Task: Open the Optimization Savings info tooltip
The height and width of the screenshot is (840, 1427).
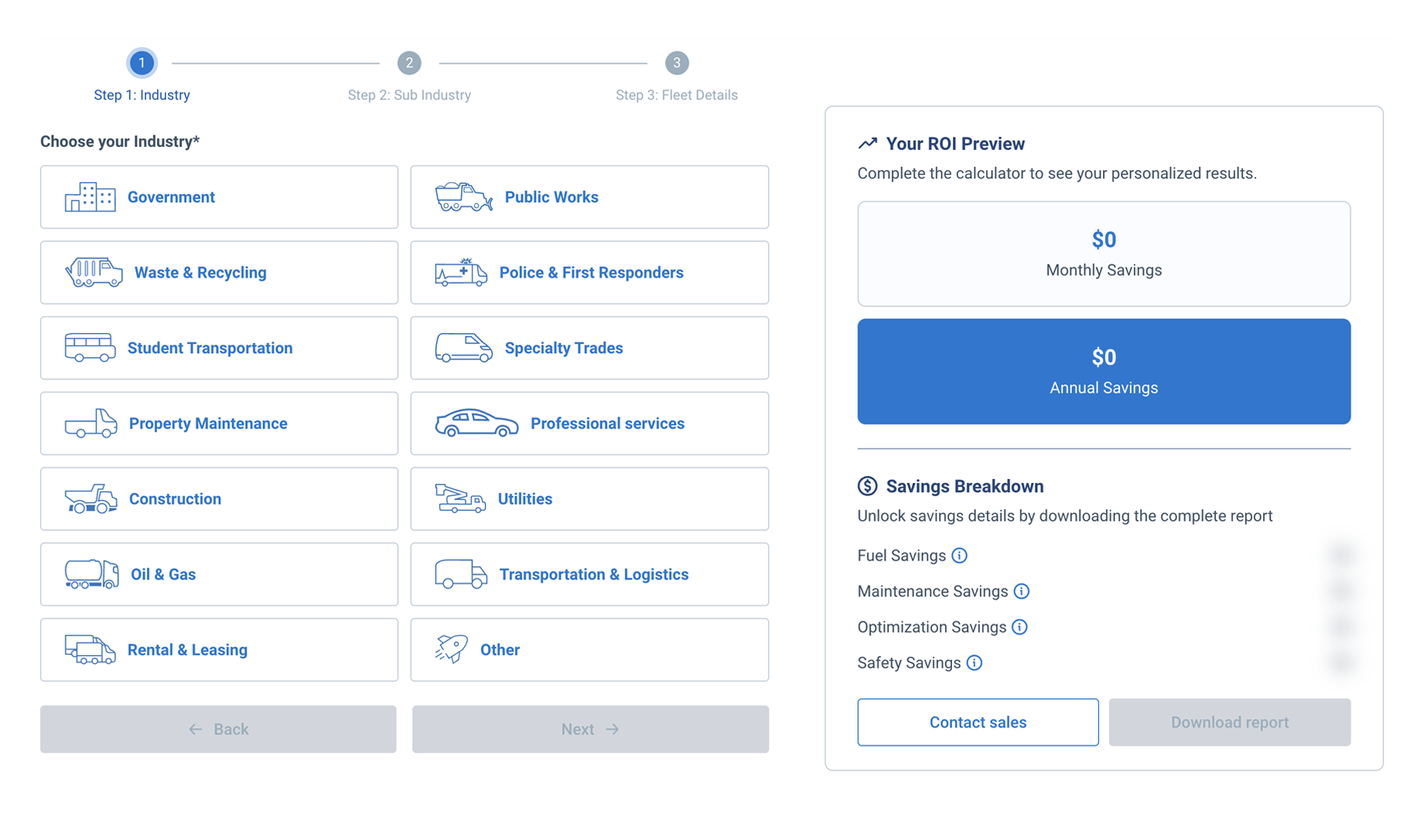Action: point(1020,627)
